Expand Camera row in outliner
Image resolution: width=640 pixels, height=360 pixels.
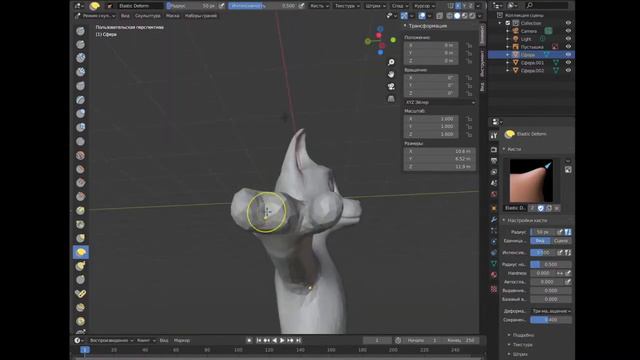tap(508, 31)
